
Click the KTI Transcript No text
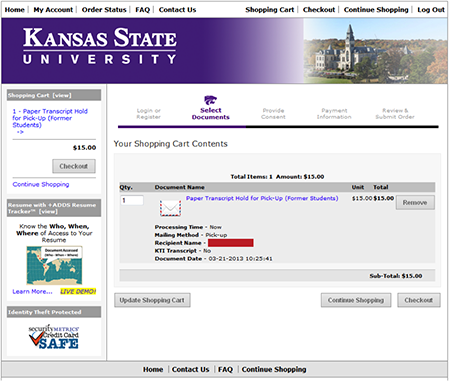pyautogui.click(x=183, y=251)
